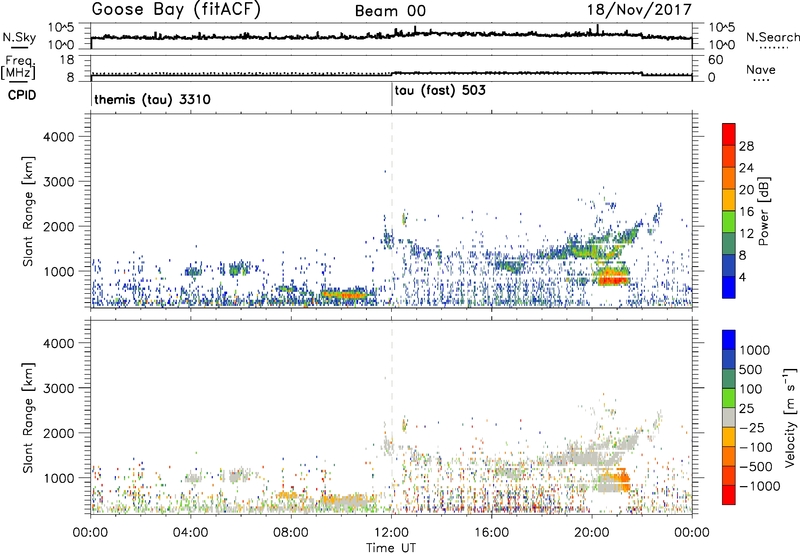Click the '3000' tick in the velocity panel

[58, 388]
